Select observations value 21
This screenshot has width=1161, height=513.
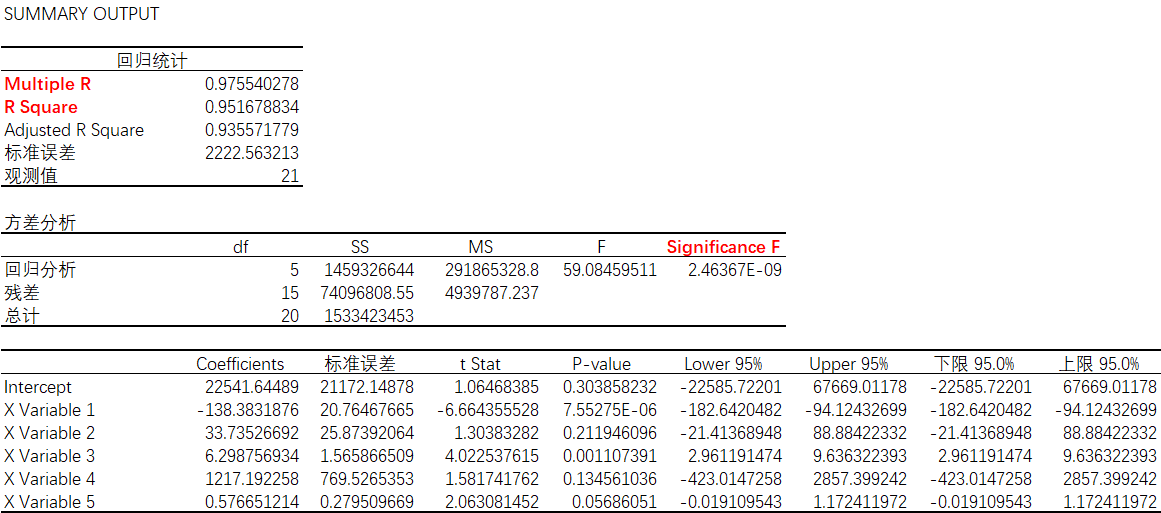291,176
